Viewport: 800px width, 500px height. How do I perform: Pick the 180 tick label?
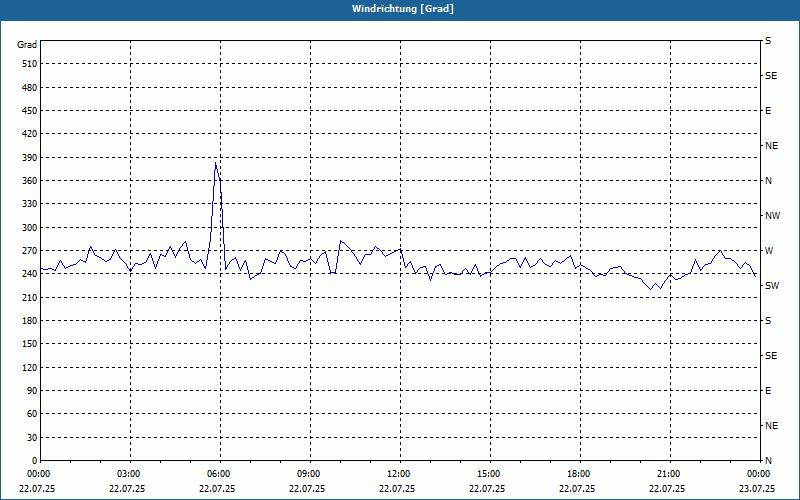[30, 321]
